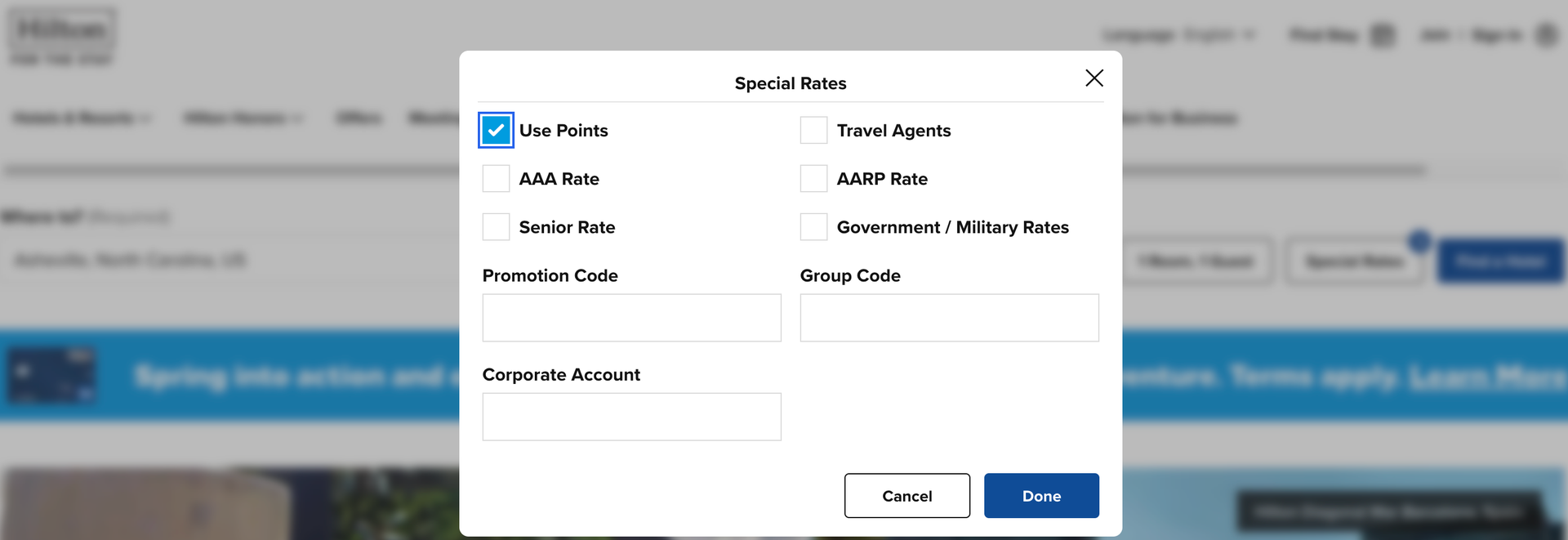Screen dimensions: 1568x540
Task: Uncheck the Use Points checkbox
Action: [x=495, y=129]
